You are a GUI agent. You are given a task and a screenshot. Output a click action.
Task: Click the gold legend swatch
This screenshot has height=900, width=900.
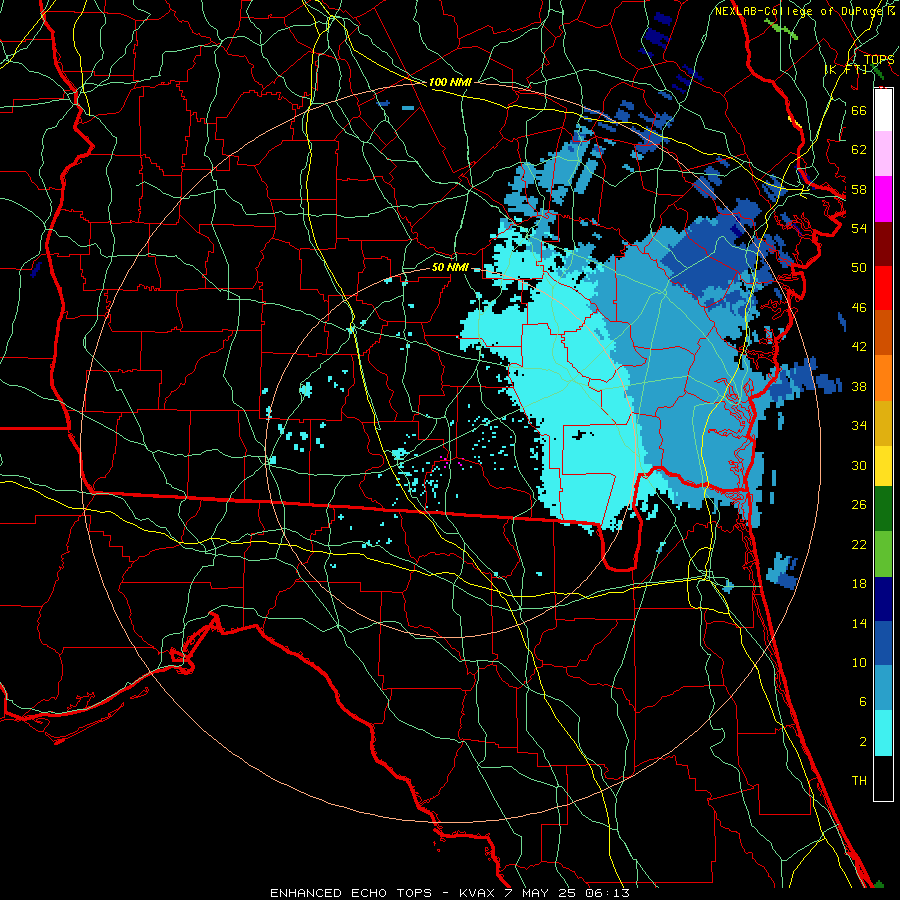[883, 422]
